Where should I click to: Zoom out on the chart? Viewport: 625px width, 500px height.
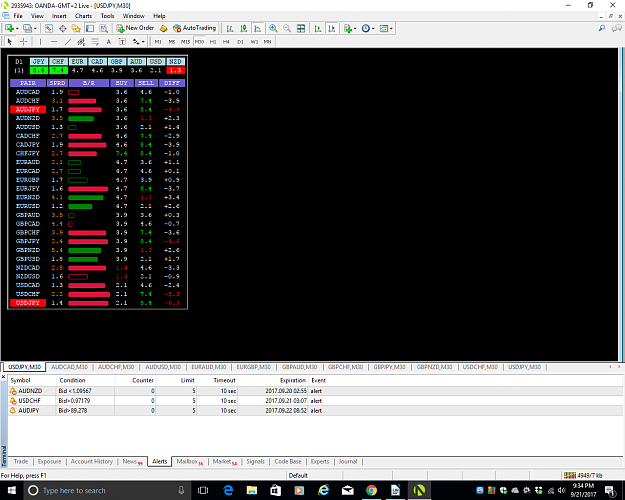click(287, 28)
